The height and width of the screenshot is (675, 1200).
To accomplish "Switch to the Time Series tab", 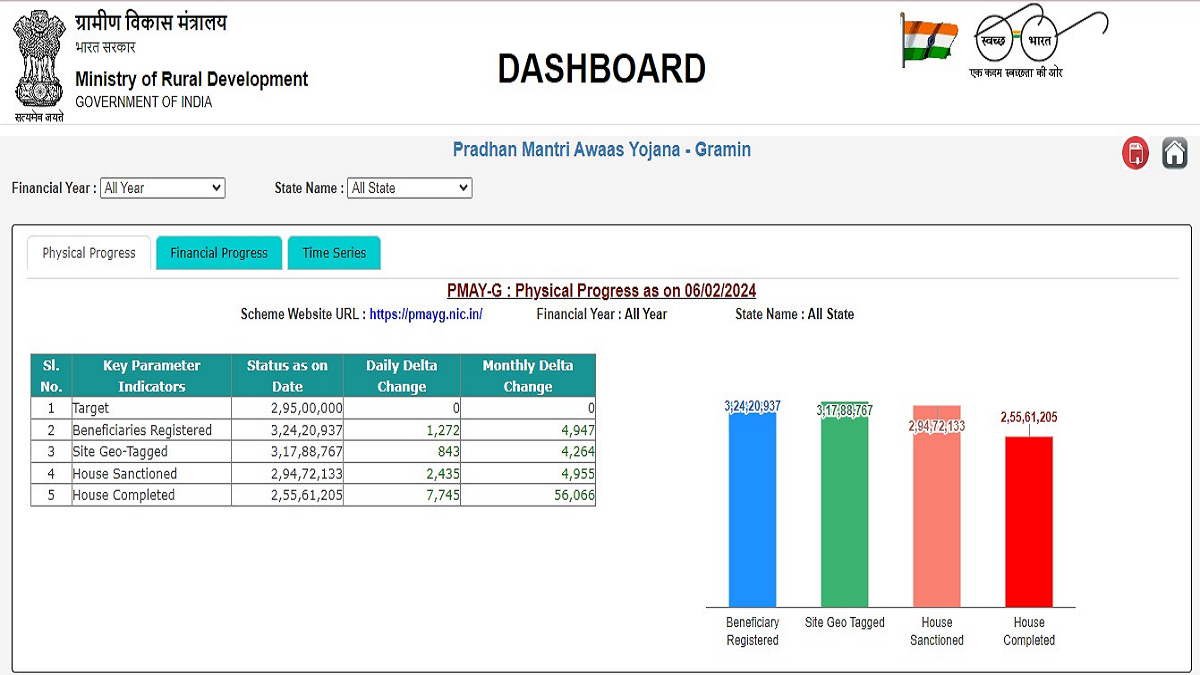I will click(x=334, y=253).
